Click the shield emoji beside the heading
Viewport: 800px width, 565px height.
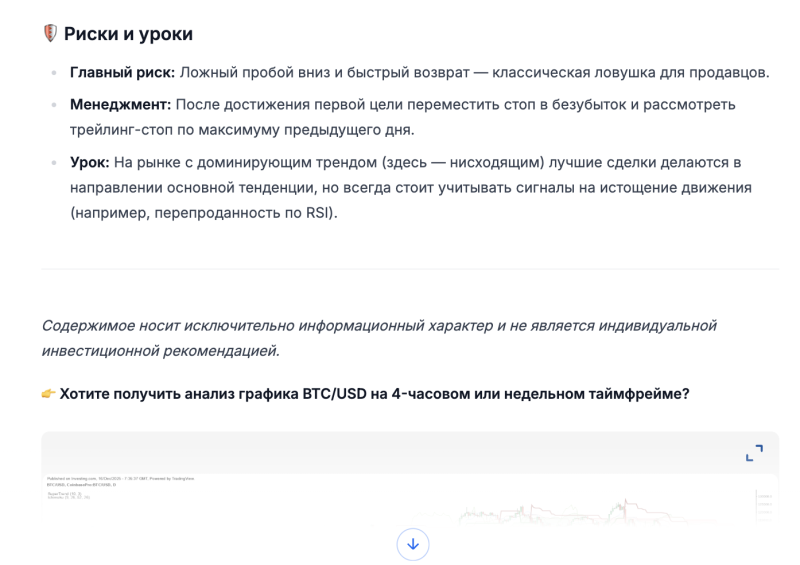(49, 34)
